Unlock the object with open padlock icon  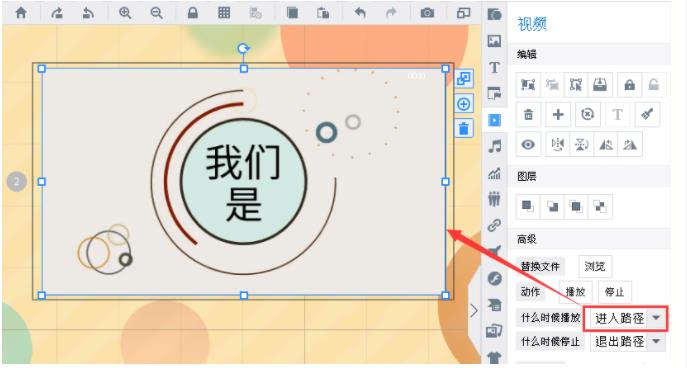(654, 84)
